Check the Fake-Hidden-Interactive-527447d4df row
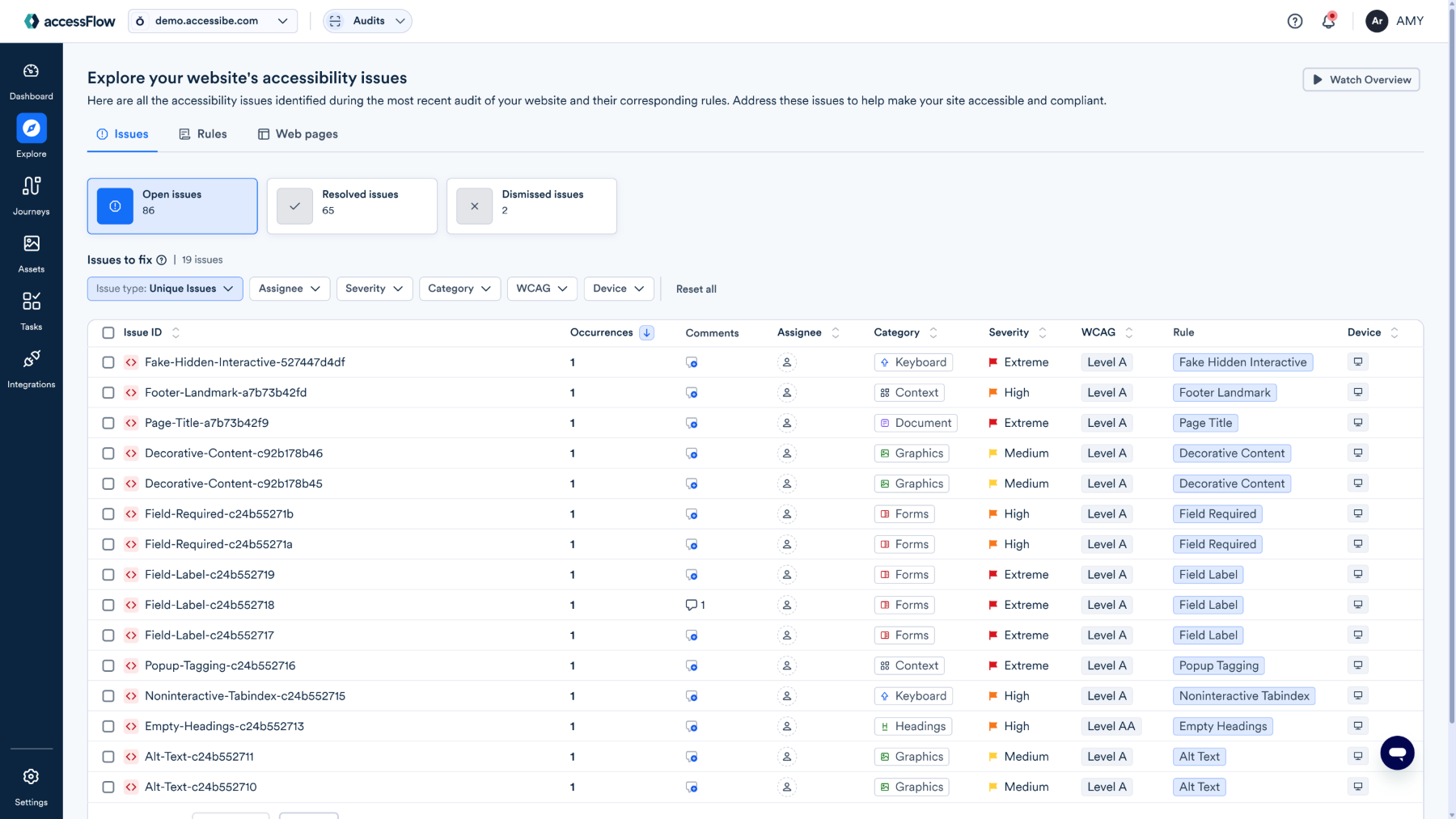Image resolution: width=1456 pixels, height=819 pixels. (108, 362)
